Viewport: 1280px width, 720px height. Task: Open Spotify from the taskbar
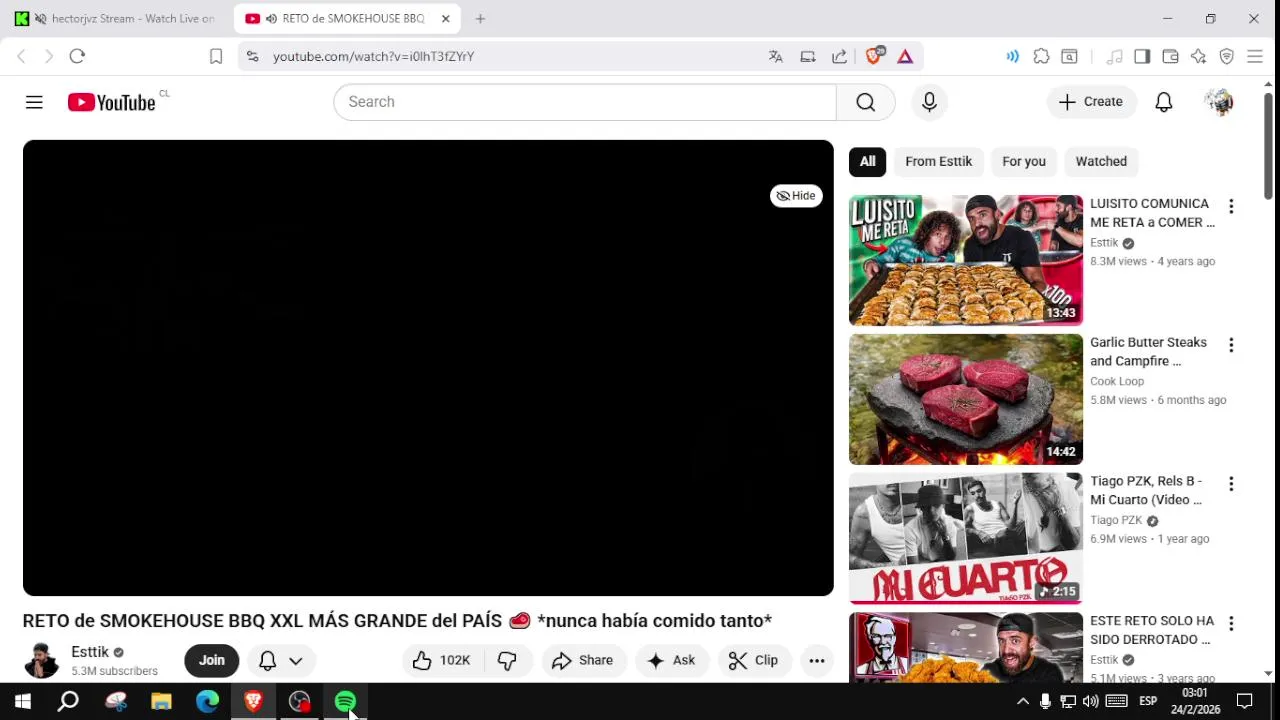pos(345,702)
